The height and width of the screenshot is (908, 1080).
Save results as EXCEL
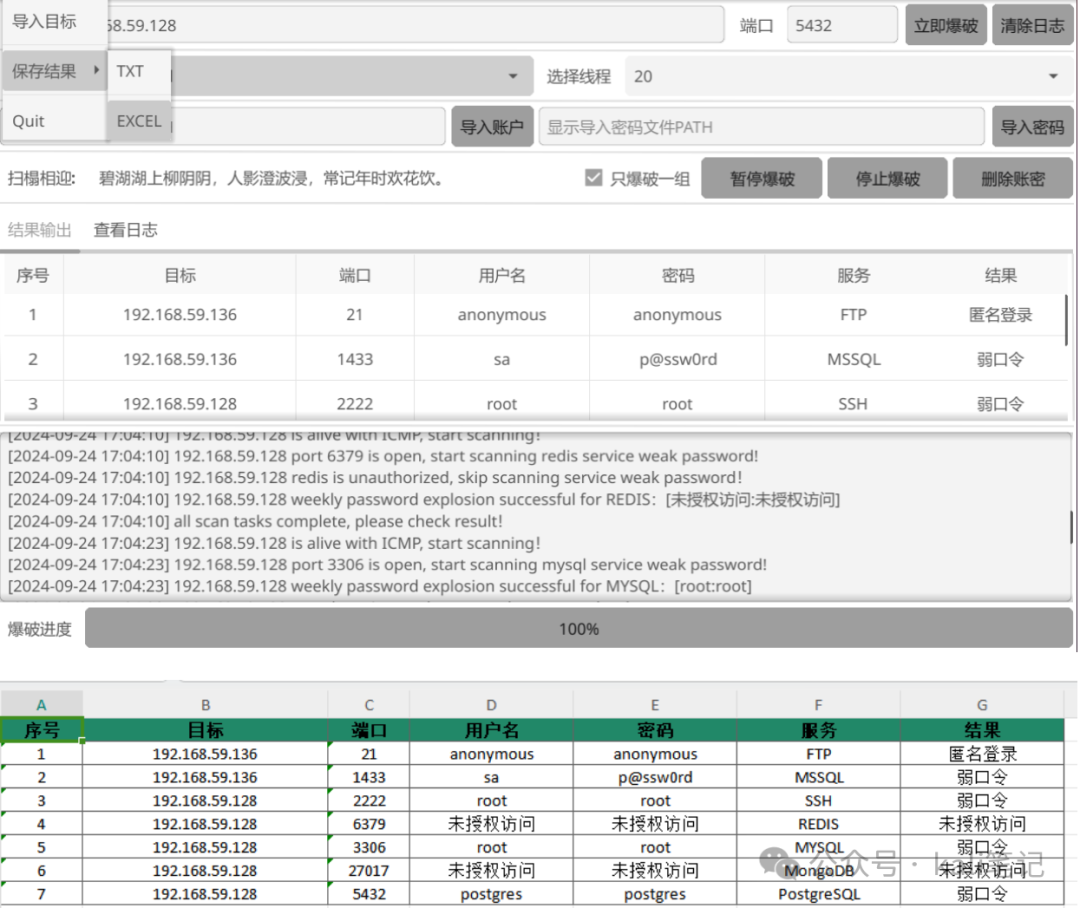coord(139,121)
